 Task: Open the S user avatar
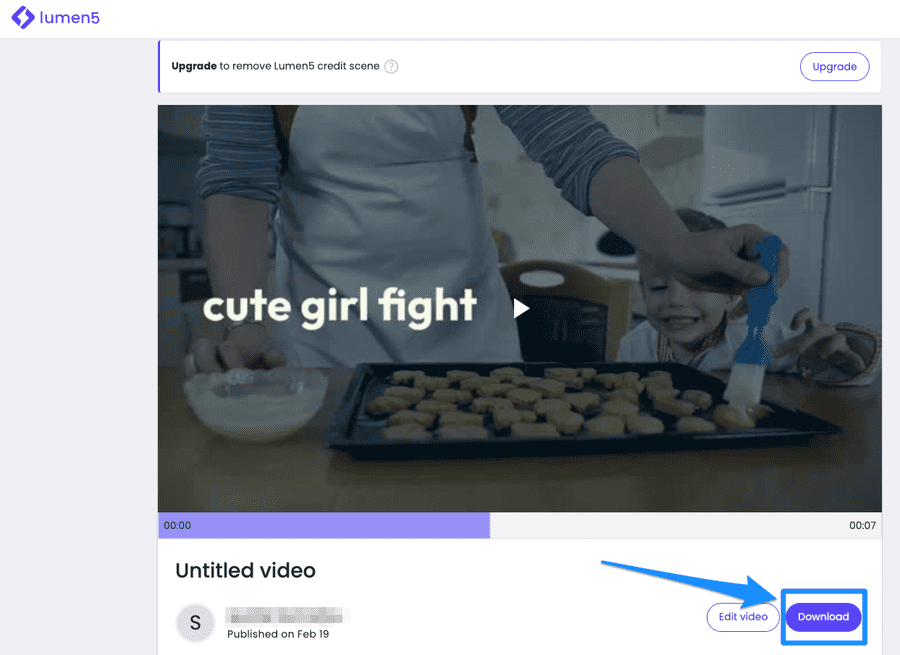tap(195, 622)
